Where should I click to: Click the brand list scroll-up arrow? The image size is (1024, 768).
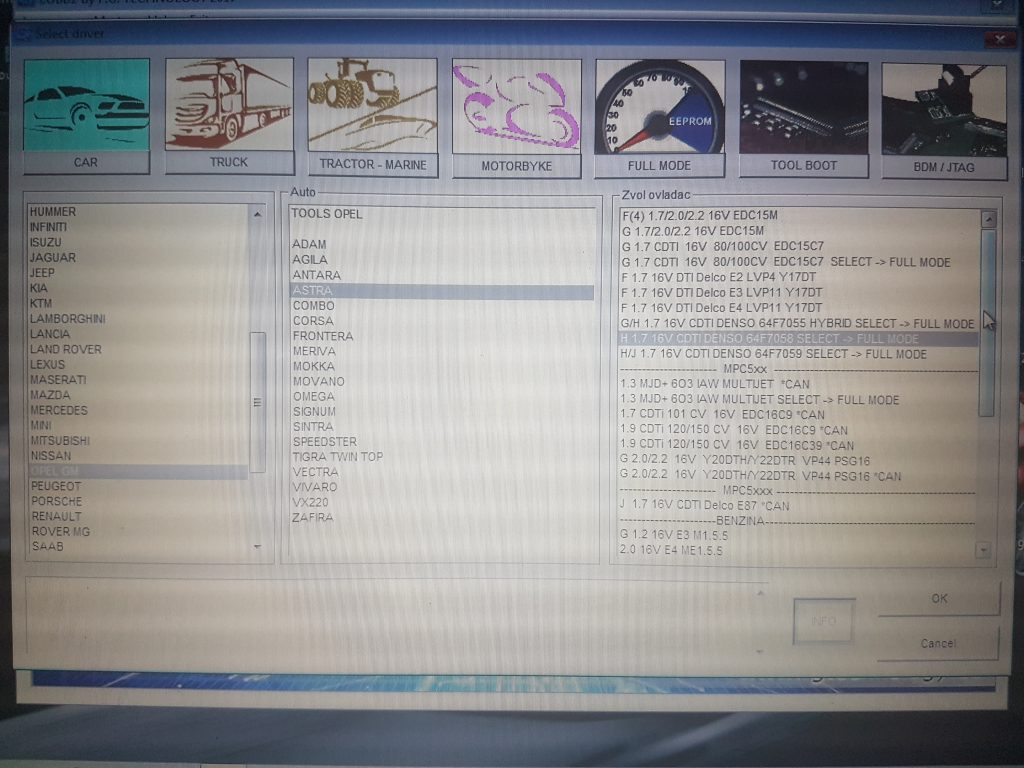click(257, 214)
